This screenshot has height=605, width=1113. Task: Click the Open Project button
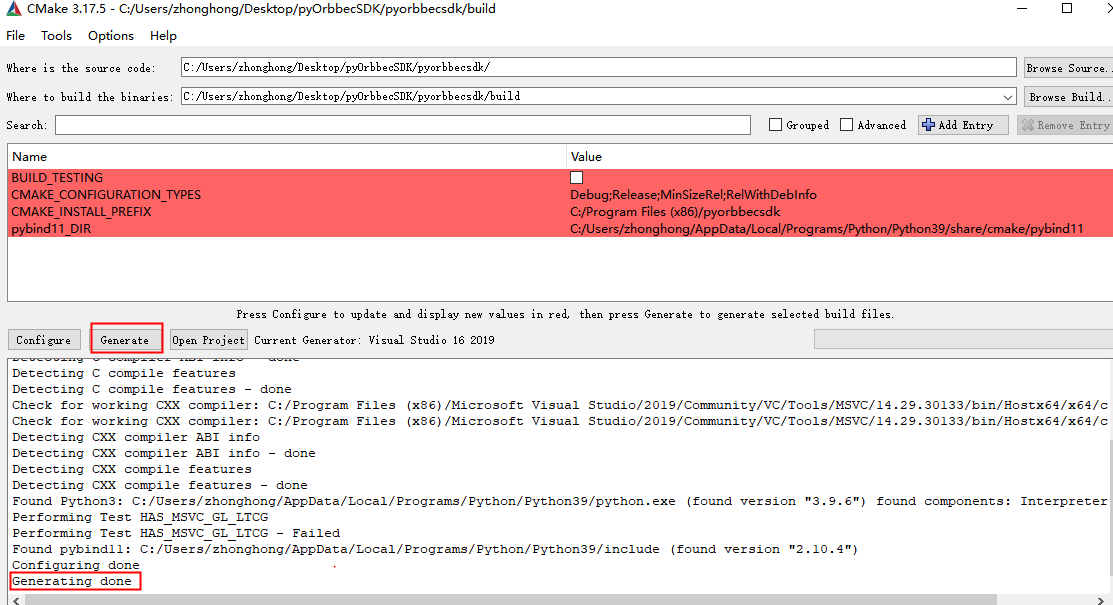click(208, 340)
